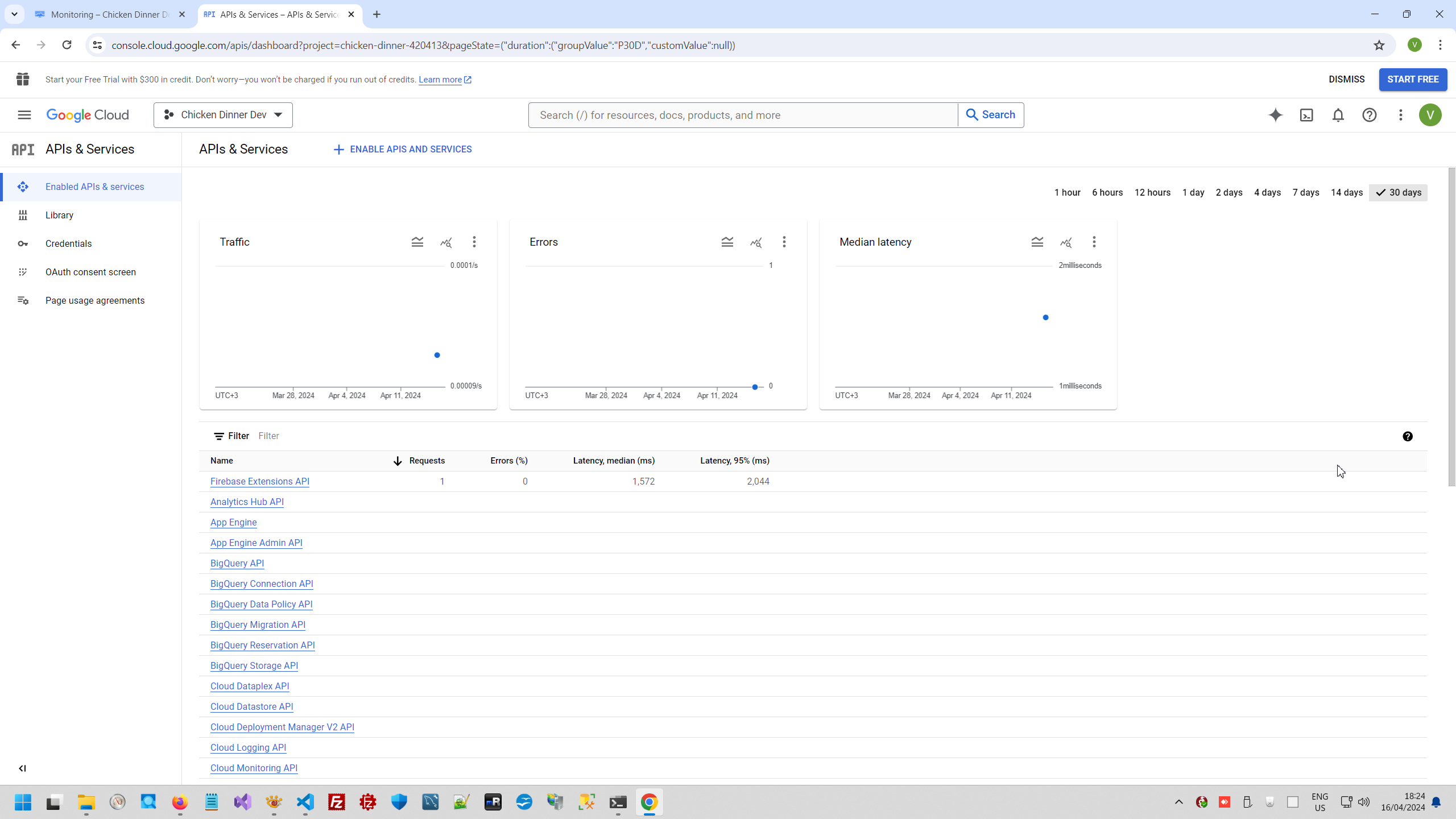Click the table help icon beside Filter
Image resolution: width=1456 pixels, height=819 pixels.
coord(1407,436)
